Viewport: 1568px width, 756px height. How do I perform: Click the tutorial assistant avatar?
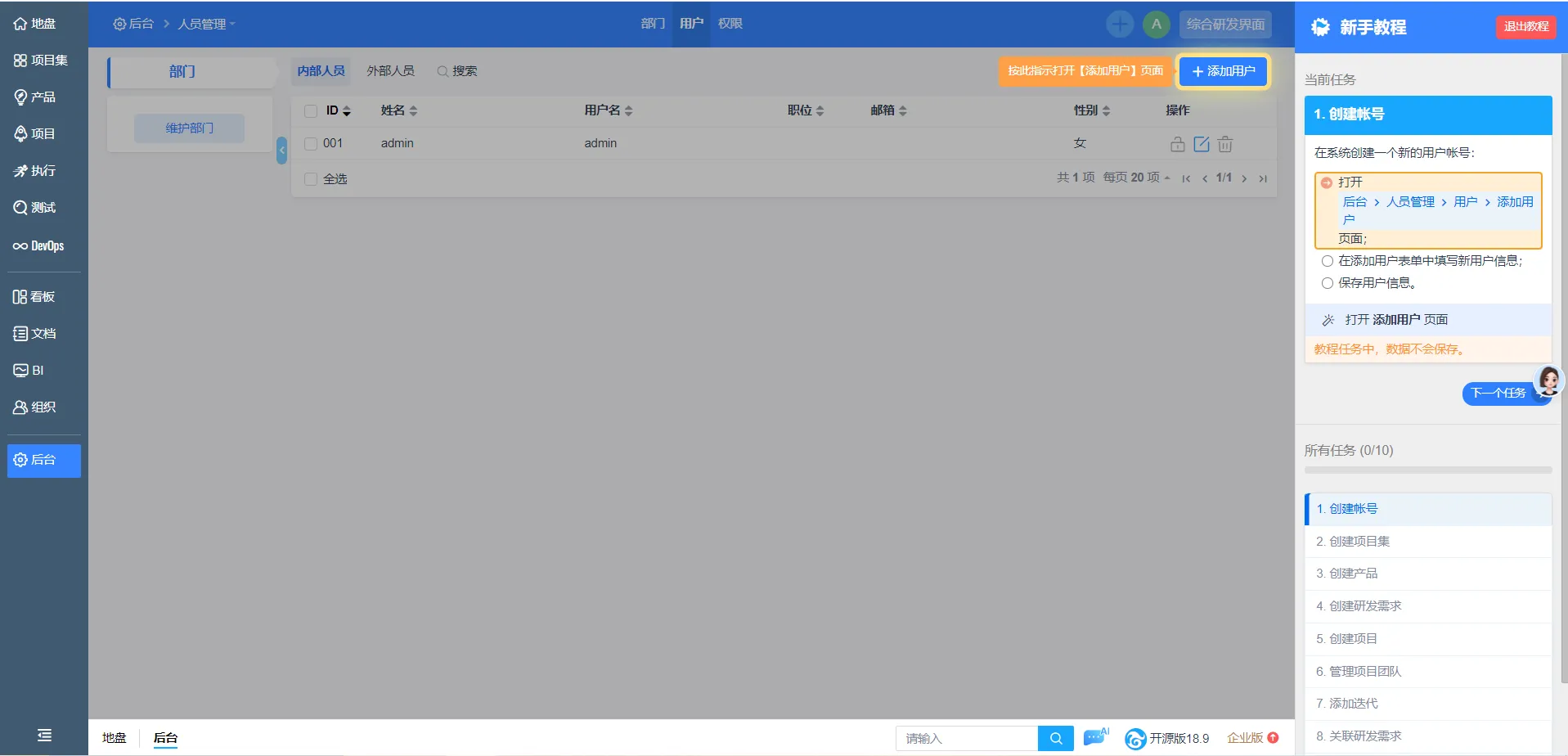point(1549,380)
